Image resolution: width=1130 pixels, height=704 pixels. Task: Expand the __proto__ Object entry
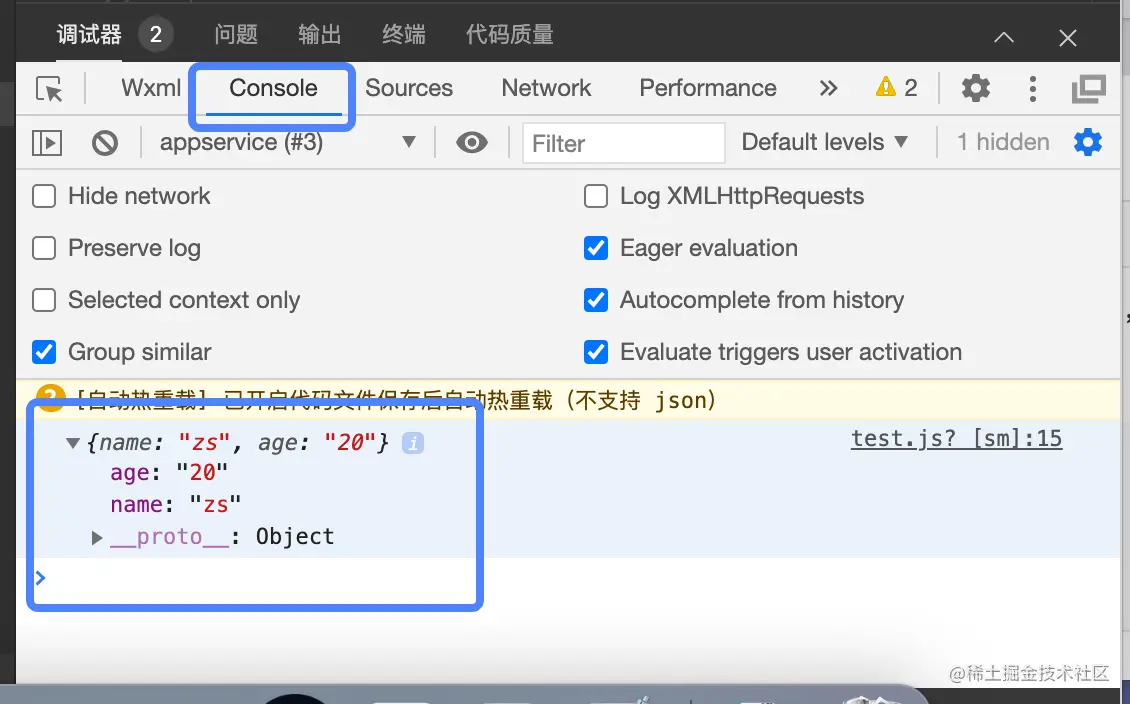tap(97, 538)
